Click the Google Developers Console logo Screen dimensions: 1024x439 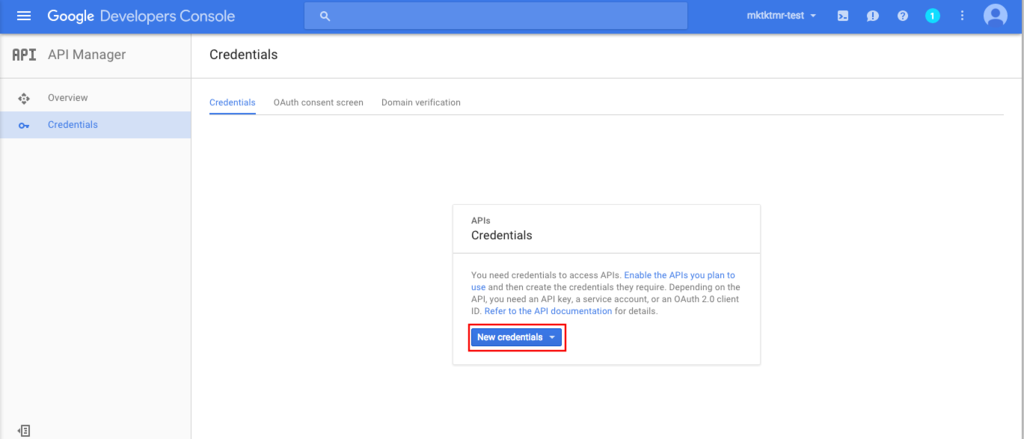tap(141, 16)
